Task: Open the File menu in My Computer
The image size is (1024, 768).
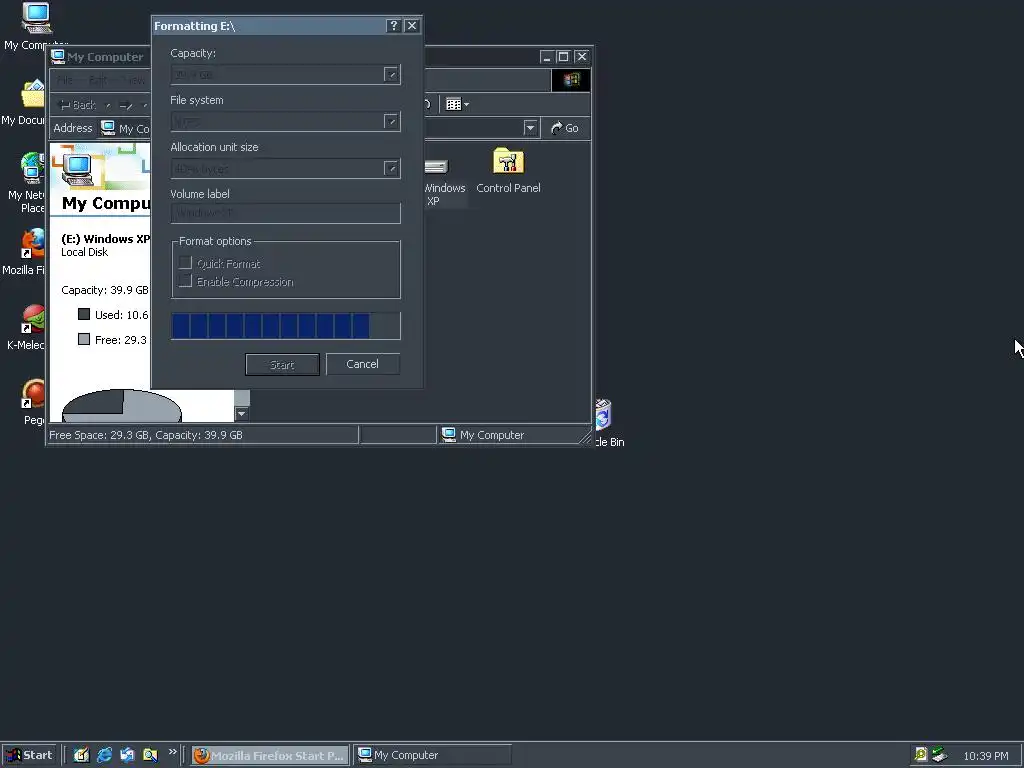Action: click(65, 80)
